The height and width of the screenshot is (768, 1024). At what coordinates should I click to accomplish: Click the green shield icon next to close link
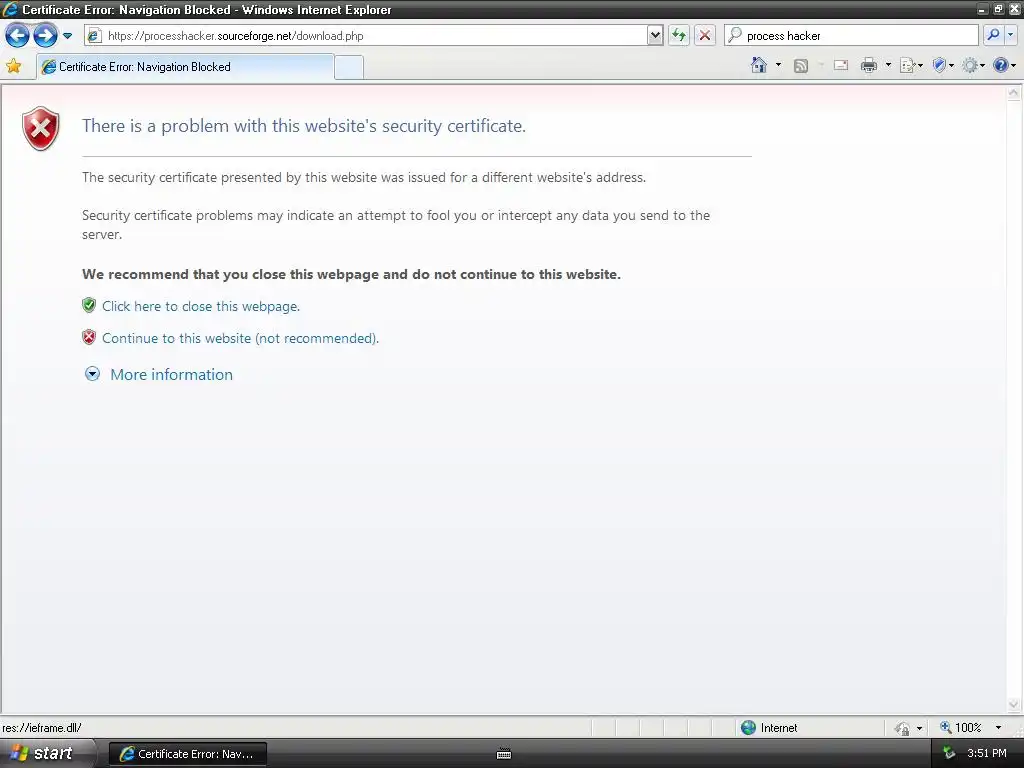coord(89,305)
